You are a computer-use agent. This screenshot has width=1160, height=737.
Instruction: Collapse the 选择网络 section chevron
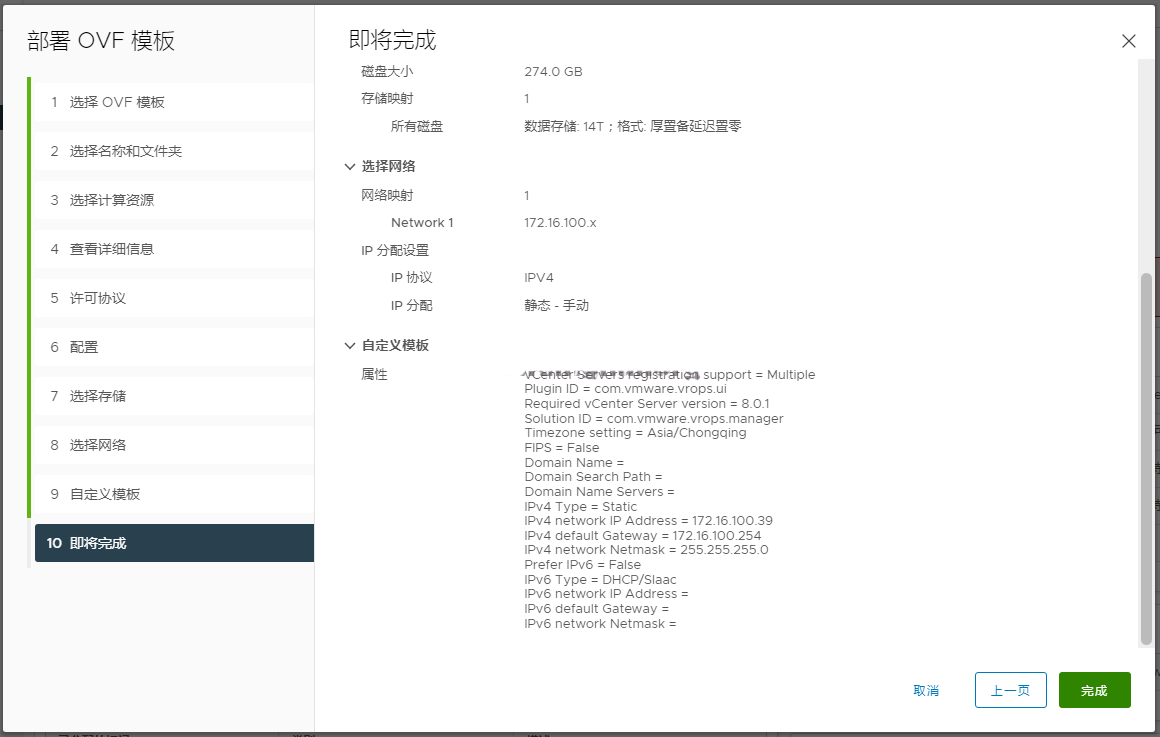(350, 167)
